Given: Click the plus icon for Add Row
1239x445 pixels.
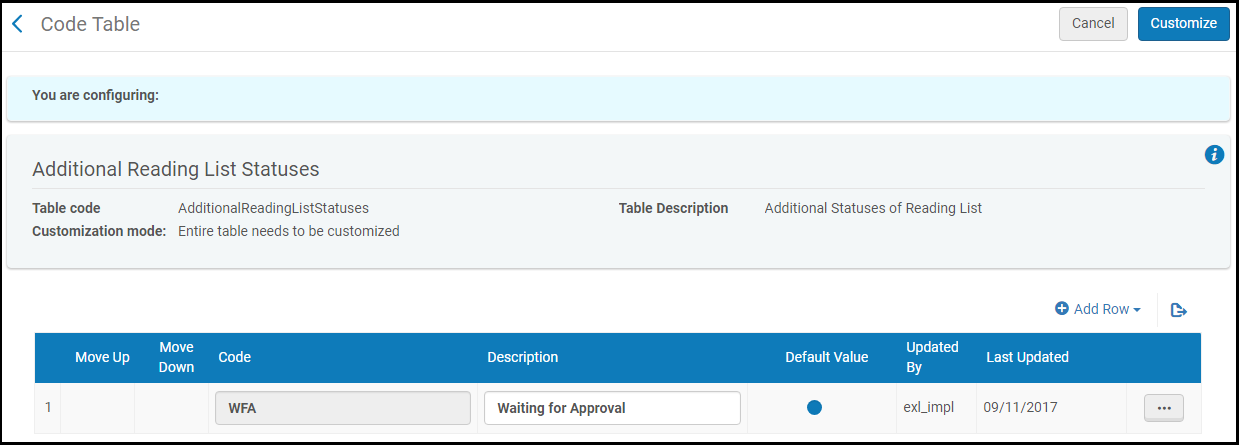Looking at the screenshot, I should [x=1062, y=309].
